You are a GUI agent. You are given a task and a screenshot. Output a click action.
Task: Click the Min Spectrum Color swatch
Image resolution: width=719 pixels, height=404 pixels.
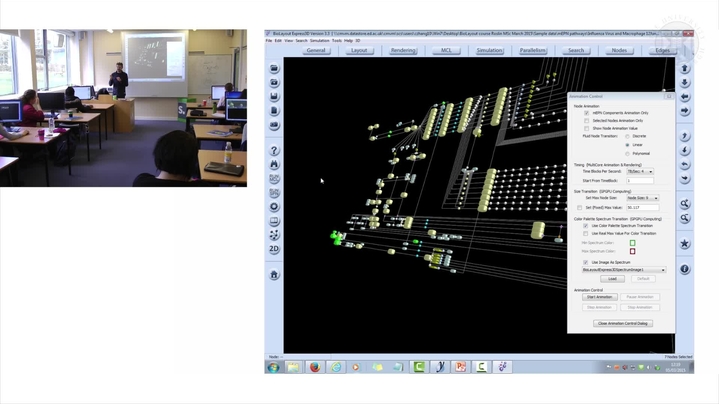pyautogui.click(x=632, y=243)
